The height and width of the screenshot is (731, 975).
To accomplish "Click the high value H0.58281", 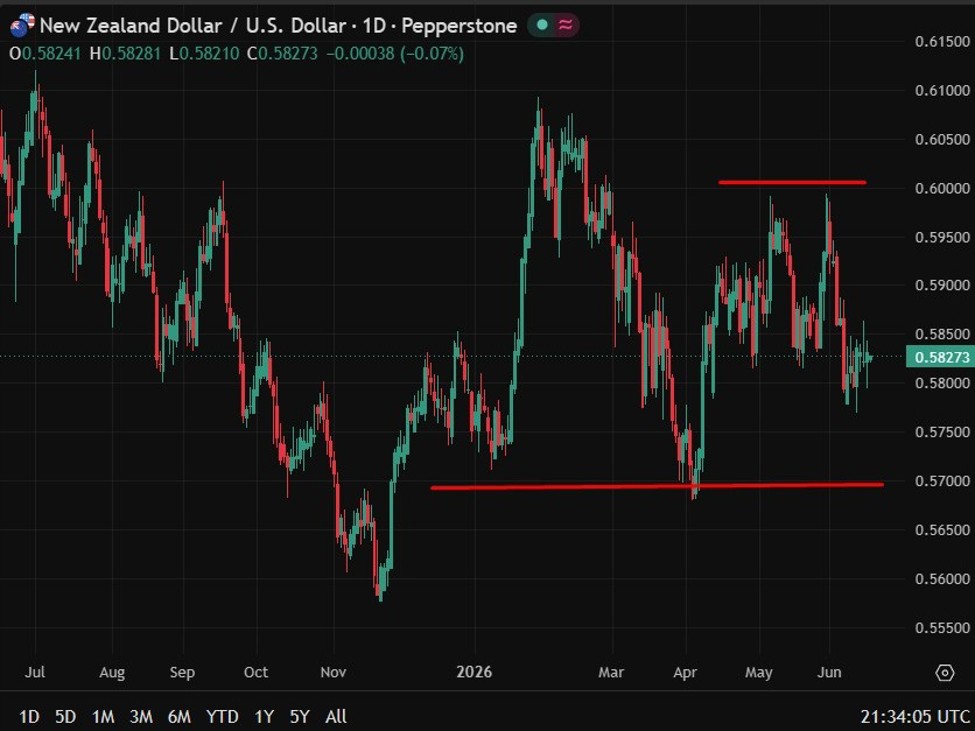I will click(x=125, y=54).
